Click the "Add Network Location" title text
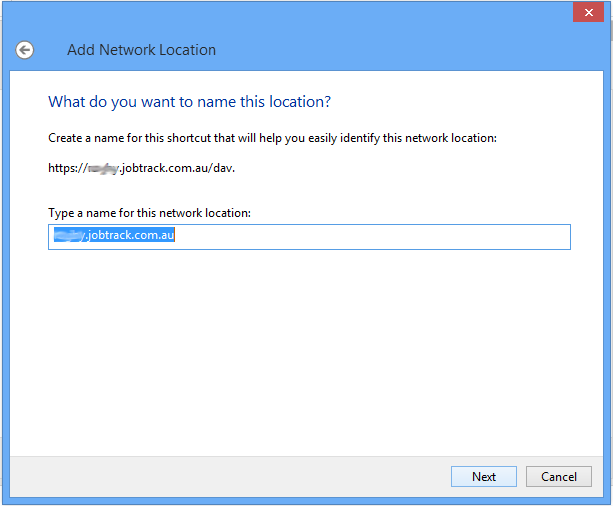The width and height of the screenshot is (613, 506). point(141,50)
